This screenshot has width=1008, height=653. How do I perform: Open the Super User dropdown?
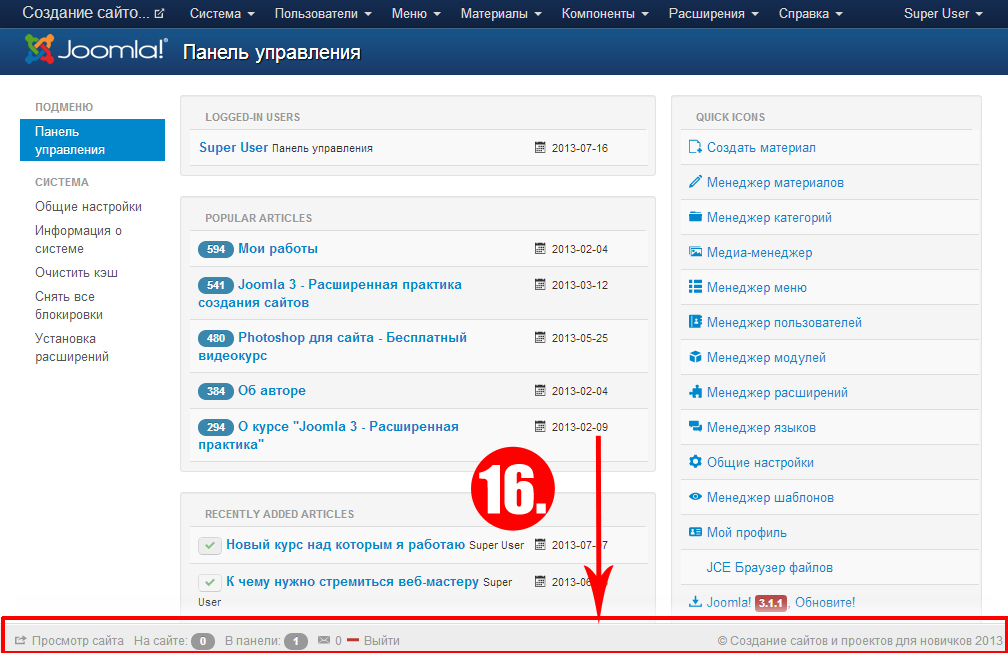tap(943, 14)
